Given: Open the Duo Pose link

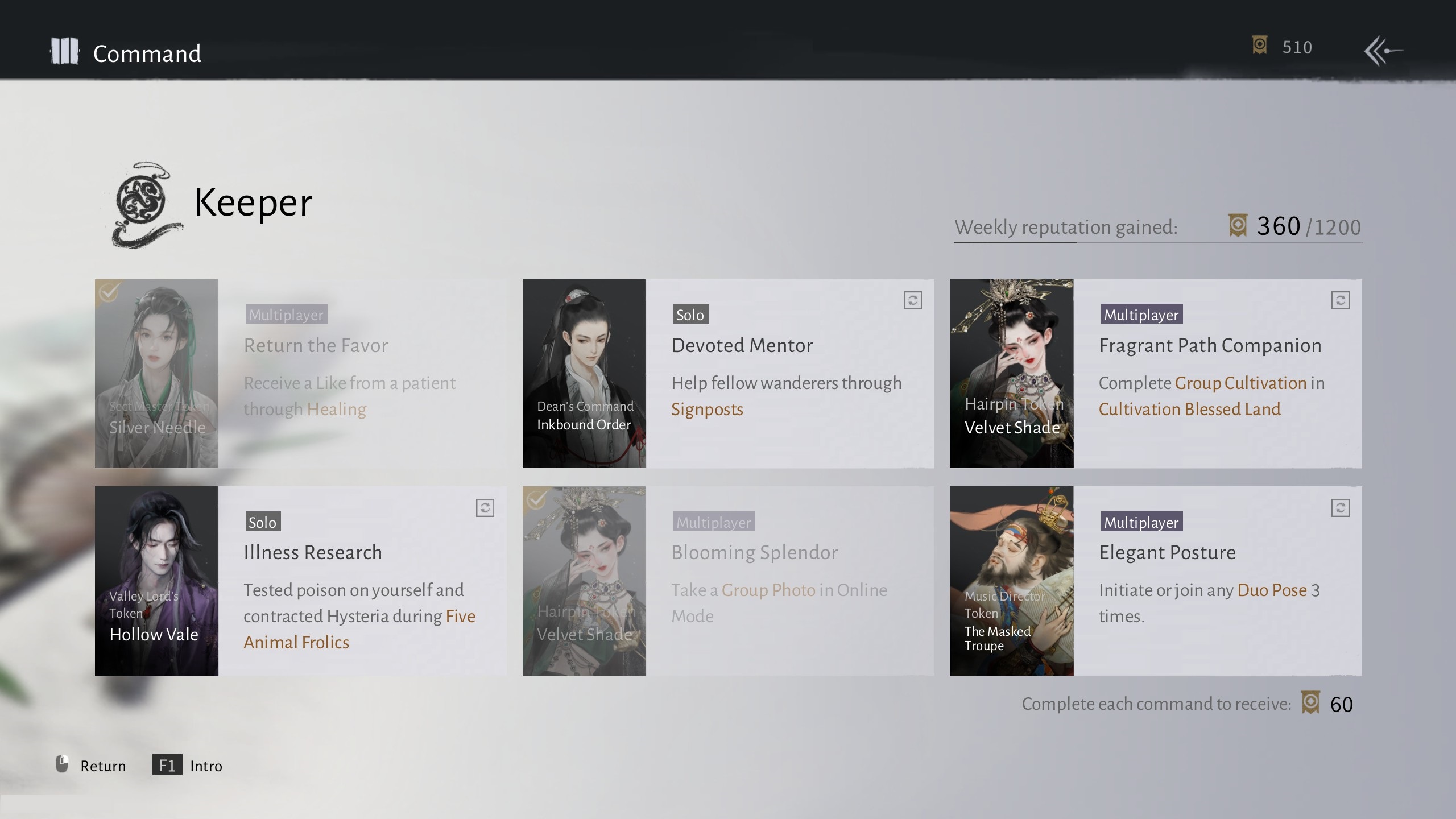Looking at the screenshot, I should [1272, 590].
